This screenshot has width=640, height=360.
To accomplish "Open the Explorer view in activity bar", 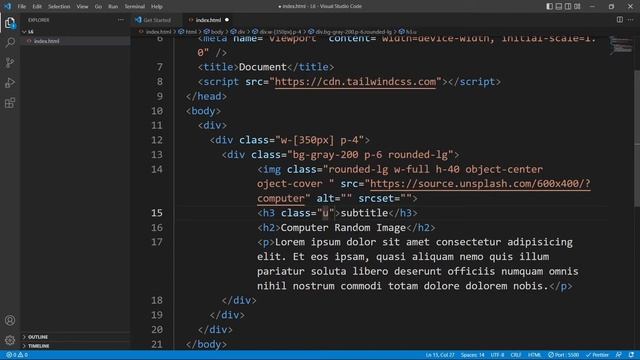I will [x=10, y=23].
